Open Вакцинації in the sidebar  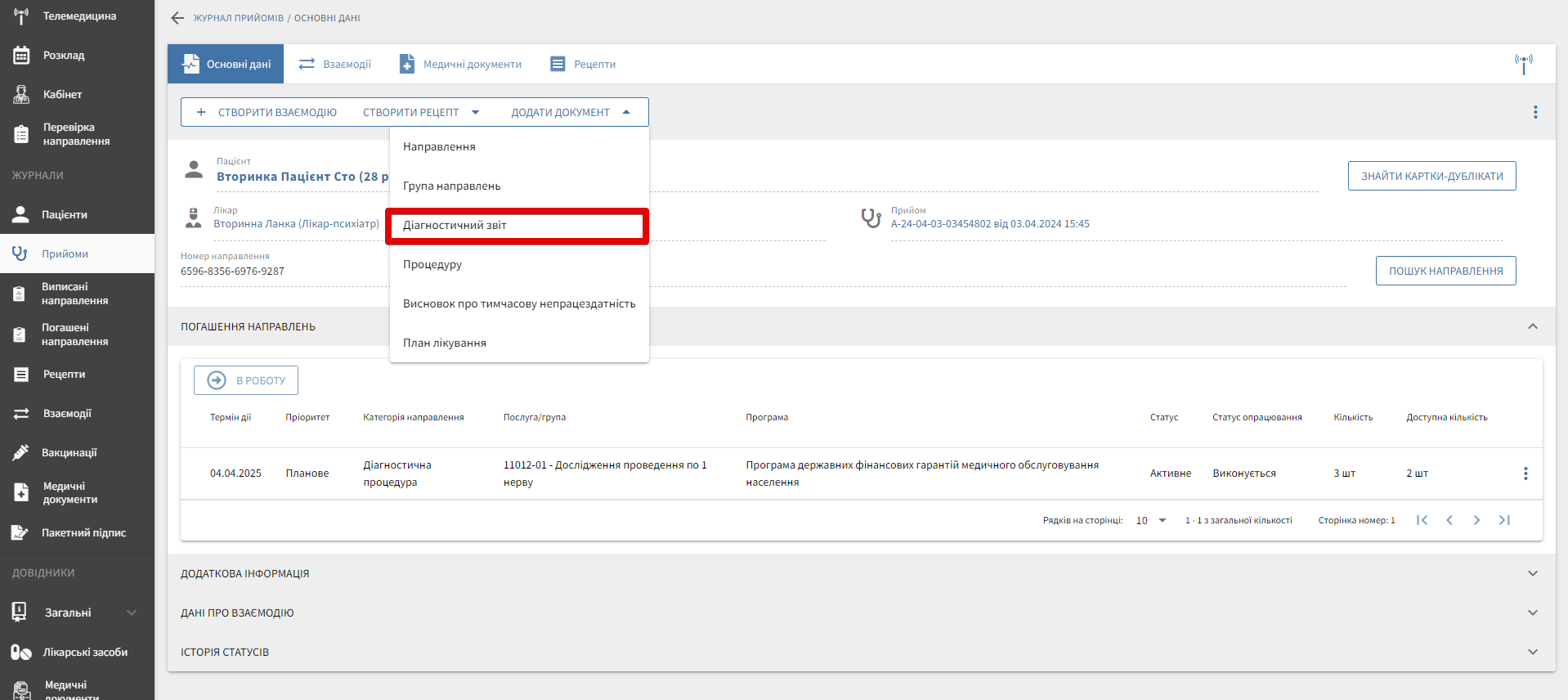pos(69,452)
